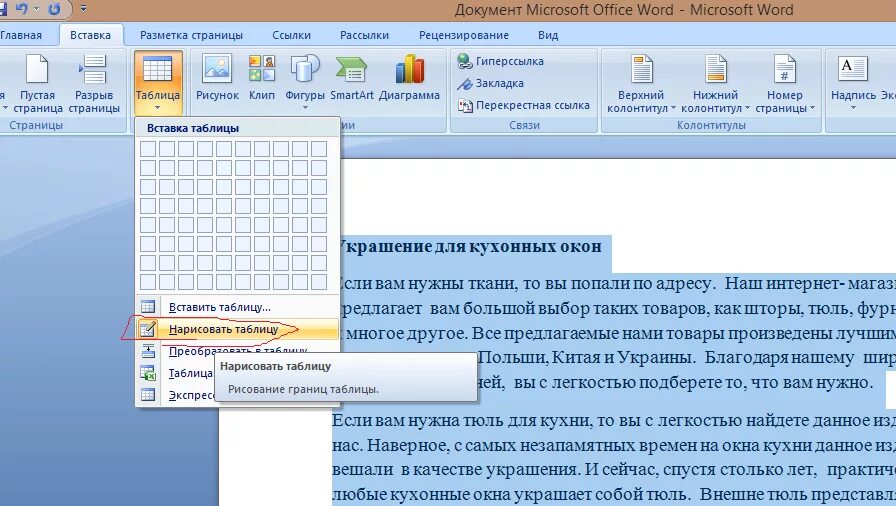Open the Клип clip art tool
The image size is (896, 506).
click(x=262, y=78)
